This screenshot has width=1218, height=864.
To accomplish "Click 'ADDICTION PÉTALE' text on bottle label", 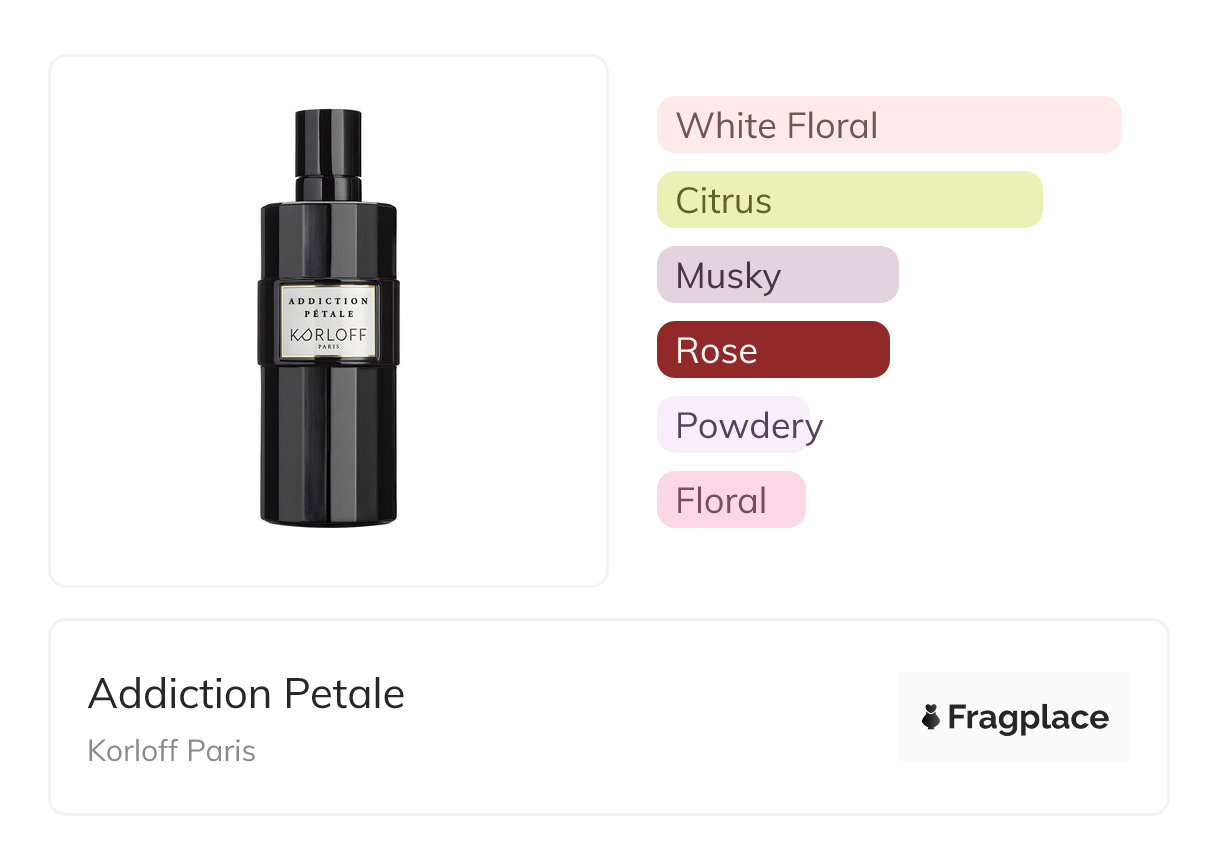I will tap(328, 306).
